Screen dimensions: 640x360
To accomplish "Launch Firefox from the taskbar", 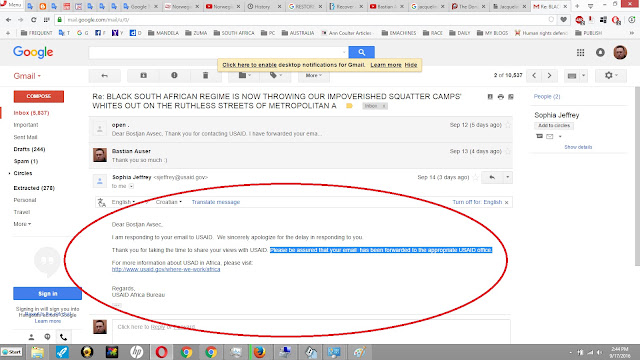I will [x=259, y=352].
